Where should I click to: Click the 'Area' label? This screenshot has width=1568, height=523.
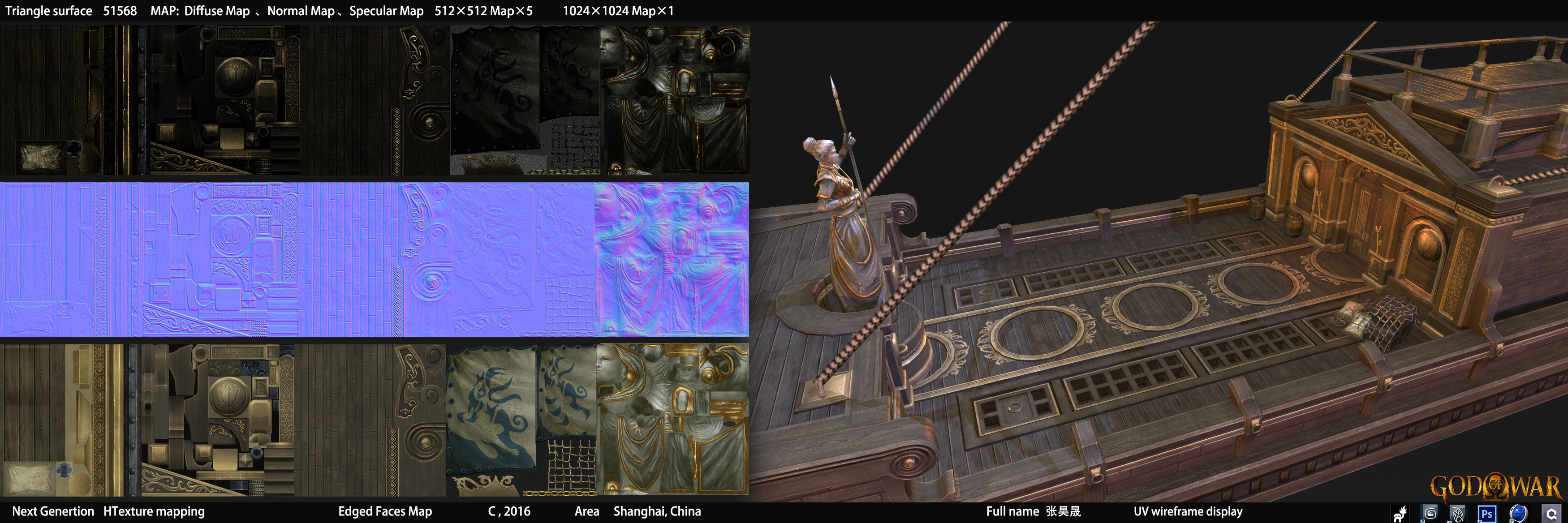[x=587, y=511]
